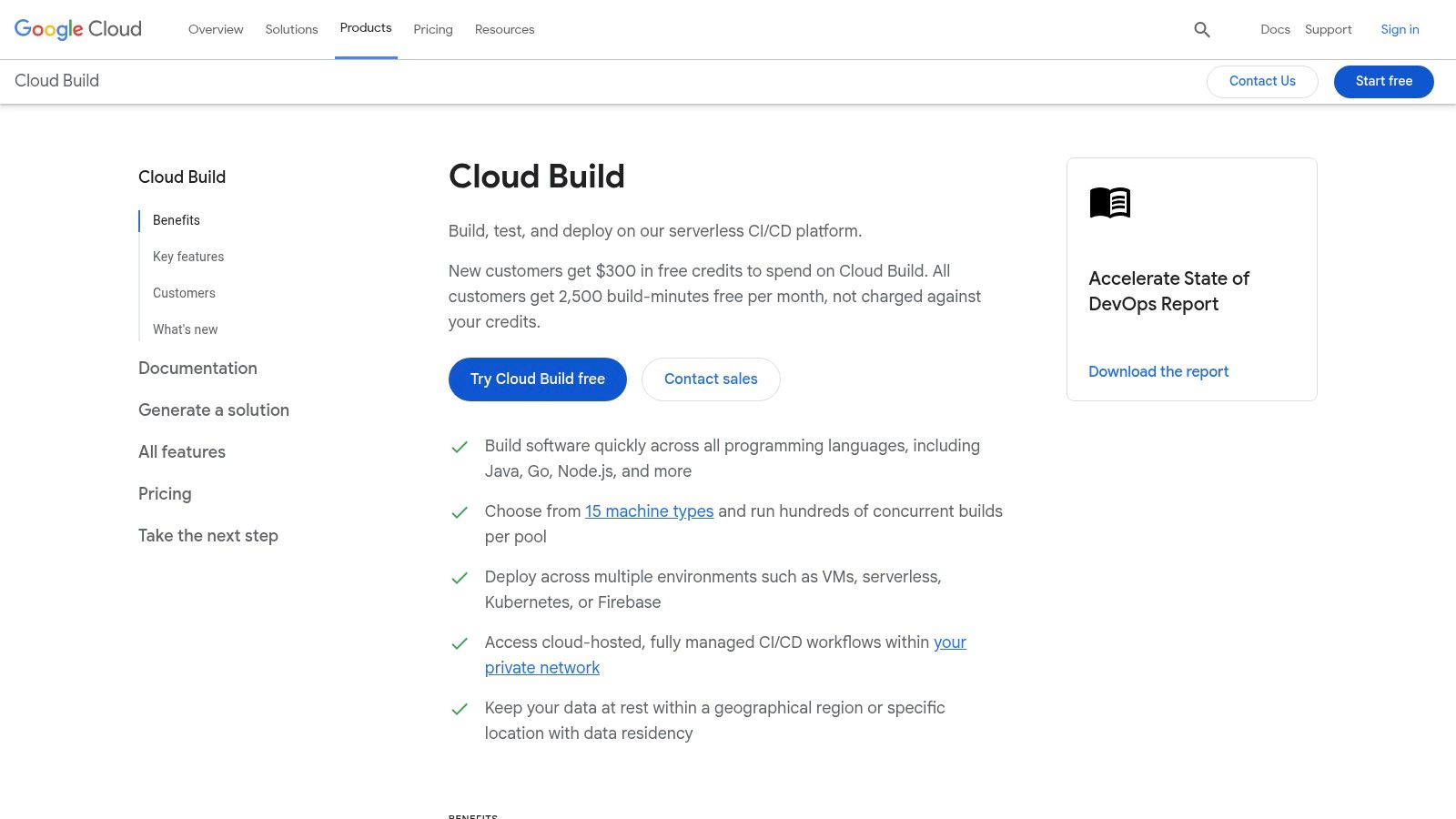Click the Google Cloud logo
Viewport: 1456px width, 819px height.
(78, 29)
